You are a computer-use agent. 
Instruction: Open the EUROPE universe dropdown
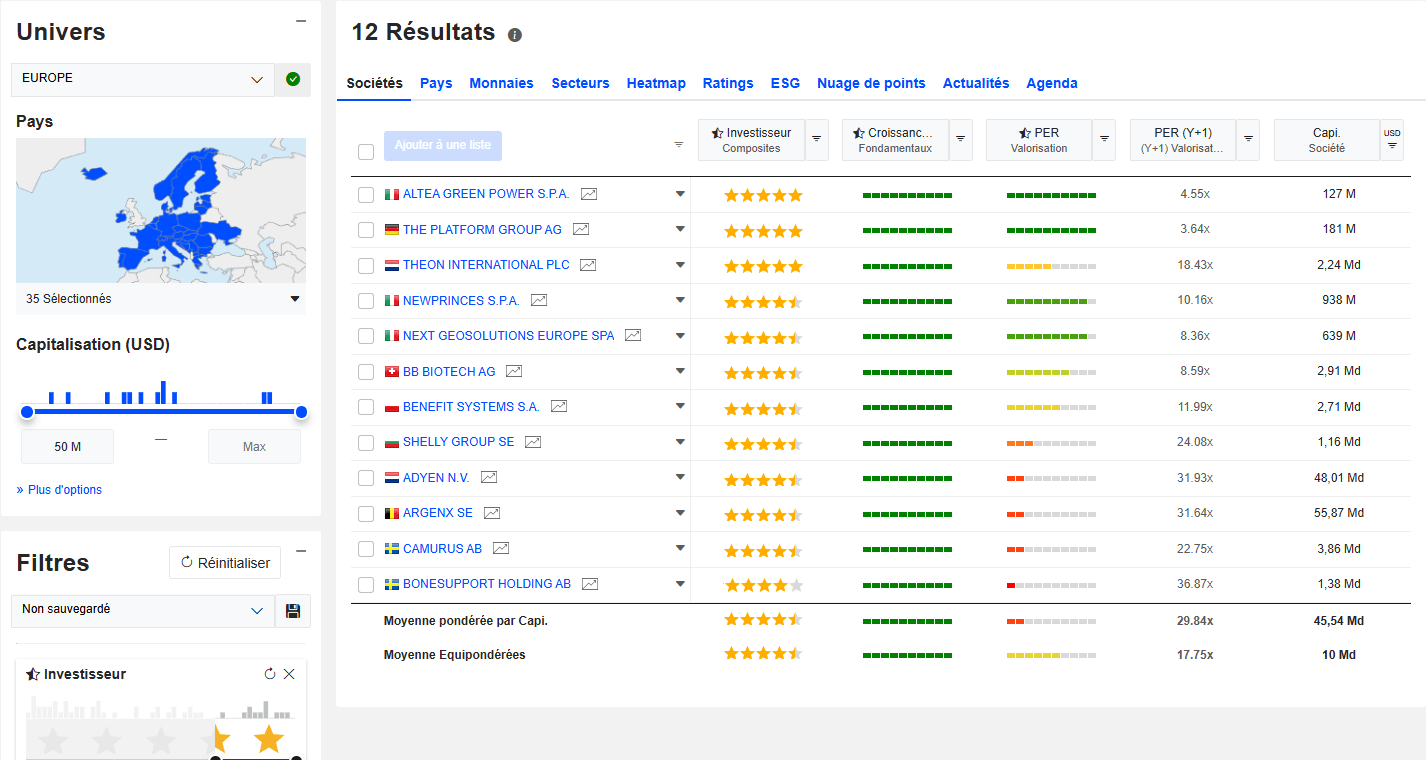click(x=143, y=79)
